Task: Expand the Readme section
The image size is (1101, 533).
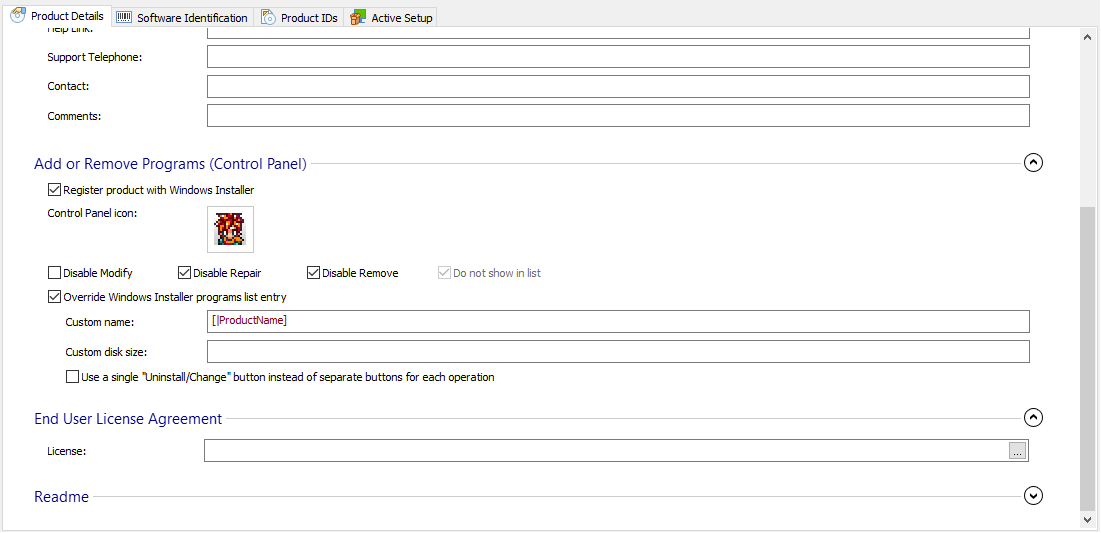Action: (x=1034, y=496)
